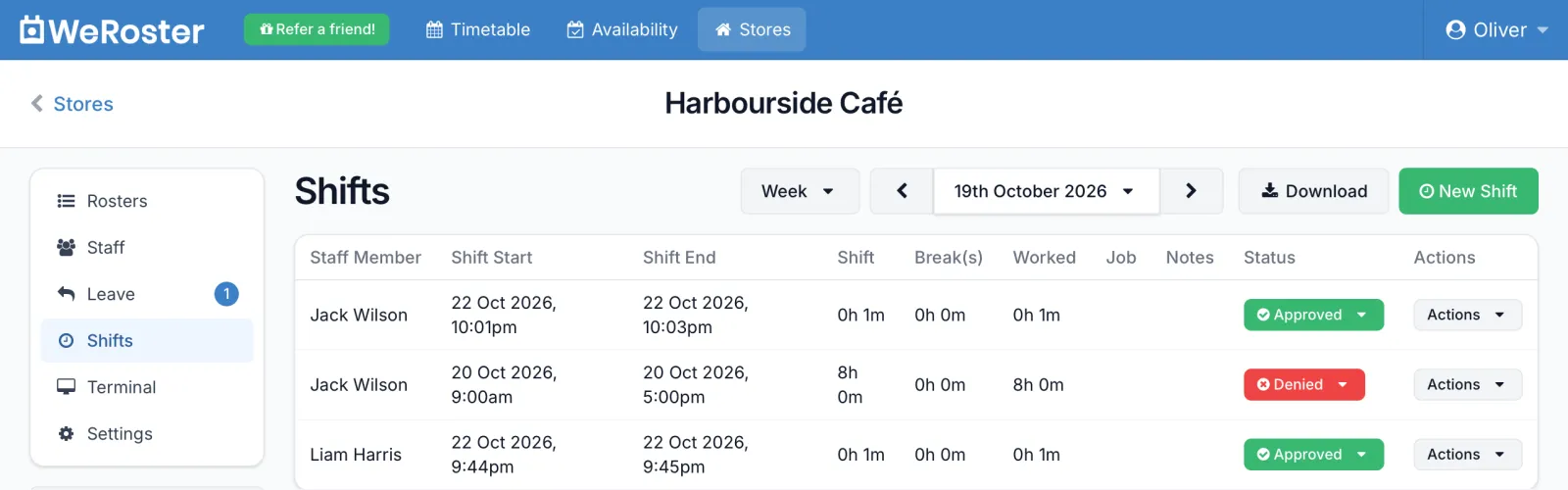Click Jack Wilson in the 10:01pm shift row
Viewport: 1568px width, 490px height.
click(x=359, y=315)
